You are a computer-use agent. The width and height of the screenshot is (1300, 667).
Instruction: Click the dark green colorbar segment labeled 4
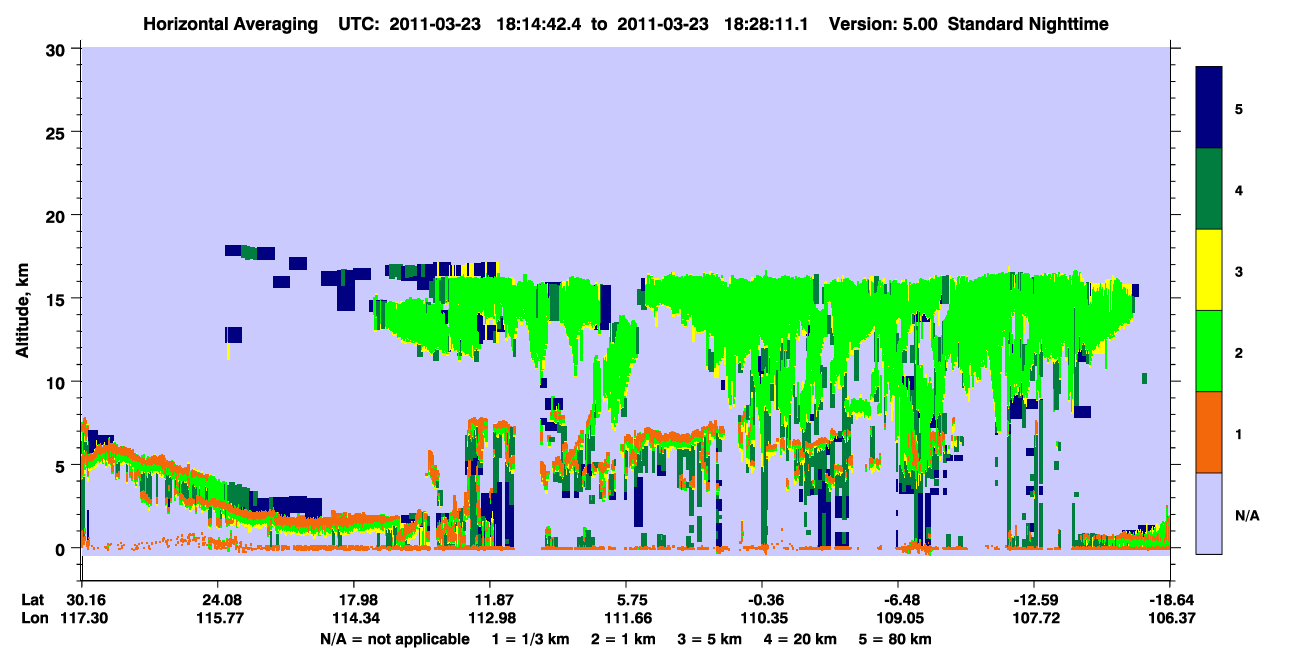tap(1209, 189)
